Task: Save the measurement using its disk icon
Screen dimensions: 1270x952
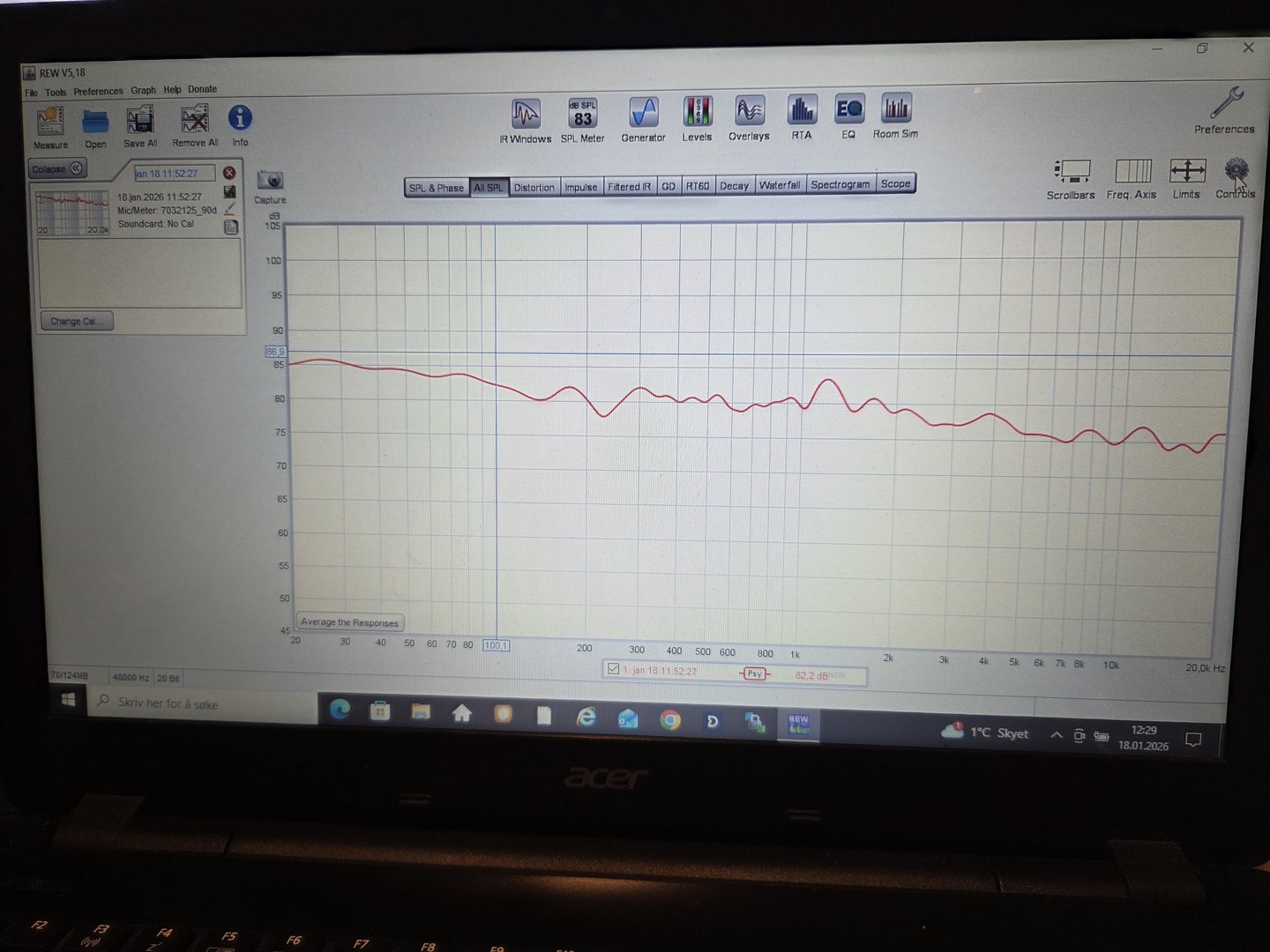Action: (x=230, y=191)
